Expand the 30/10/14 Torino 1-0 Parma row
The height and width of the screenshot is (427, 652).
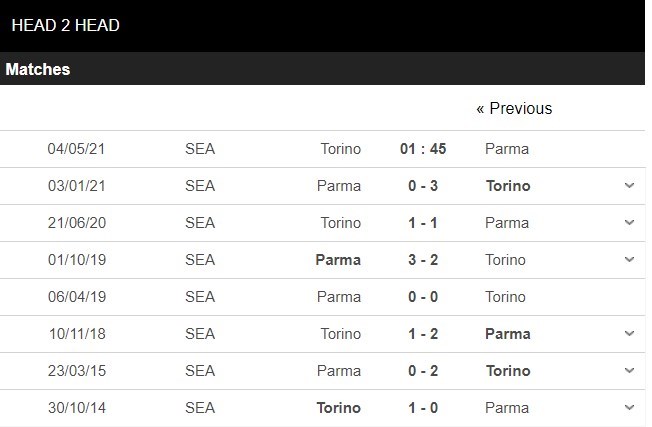pyautogui.click(x=629, y=408)
